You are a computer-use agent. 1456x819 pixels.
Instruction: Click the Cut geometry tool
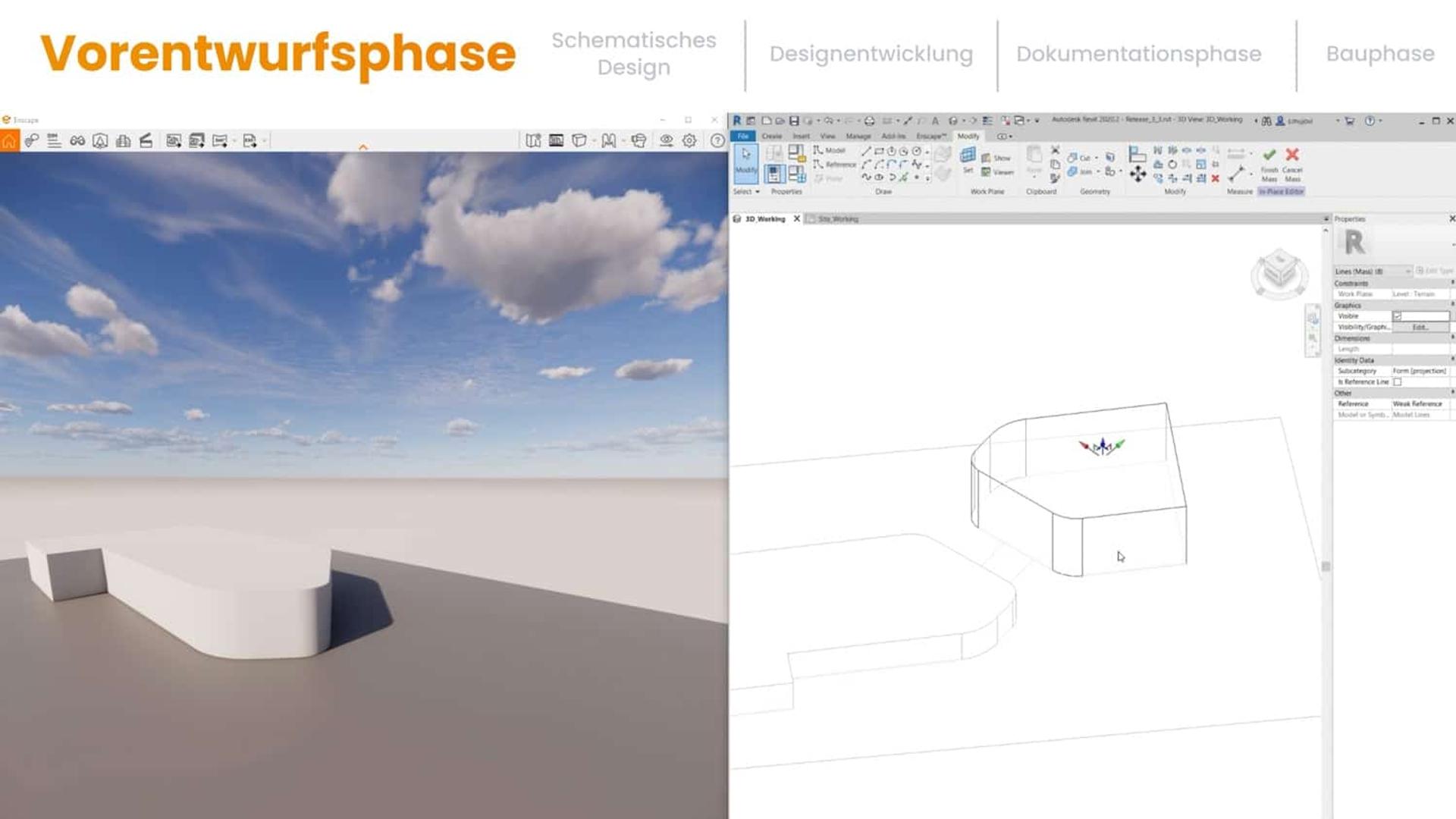pos(1079,158)
